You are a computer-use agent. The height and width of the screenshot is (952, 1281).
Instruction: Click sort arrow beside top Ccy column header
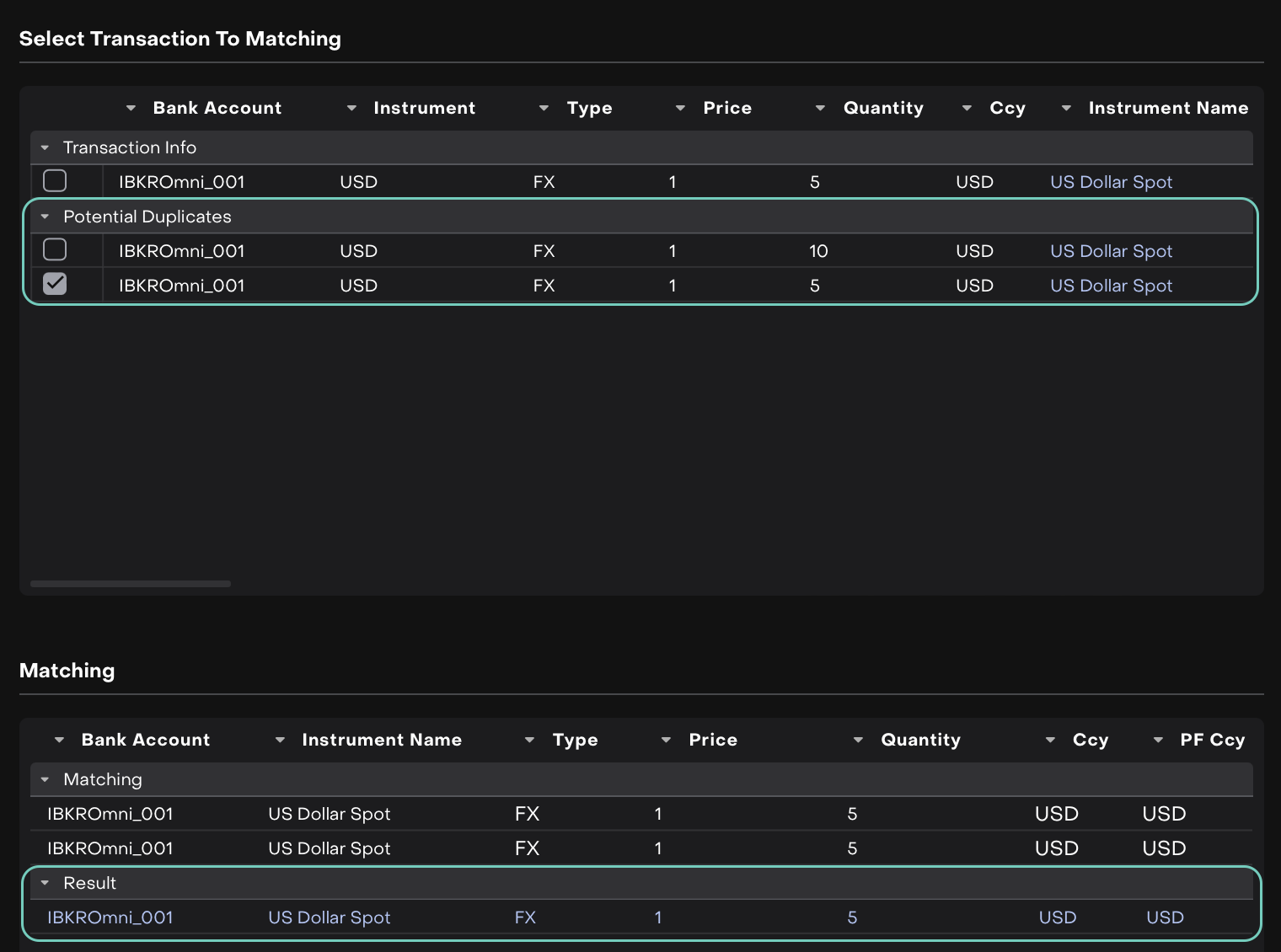[x=967, y=108]
